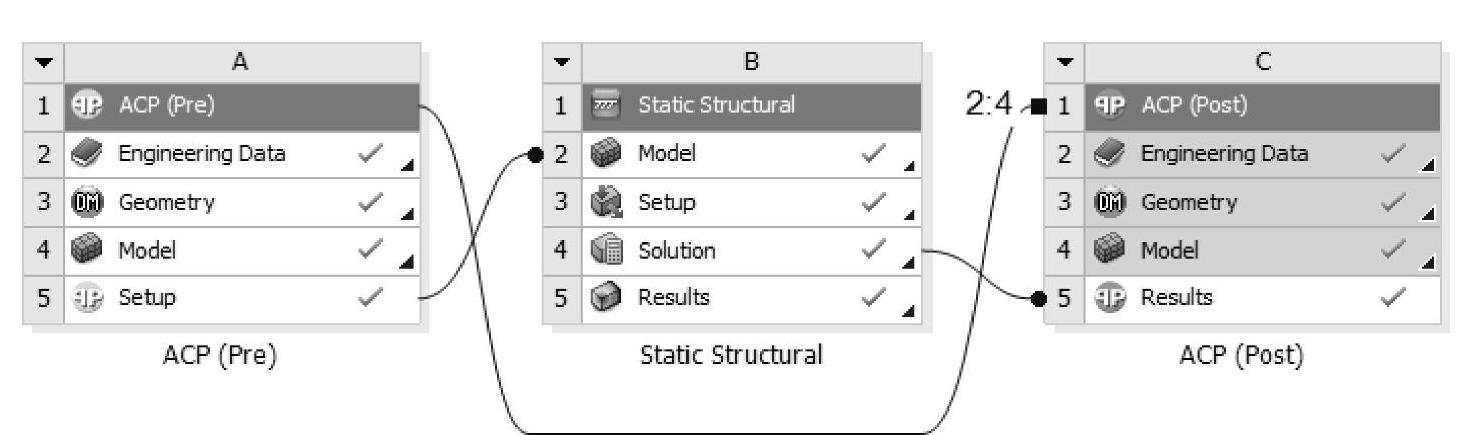Click the ACP (Post) header icon

pyautogui.click(x=1105, y=106)
